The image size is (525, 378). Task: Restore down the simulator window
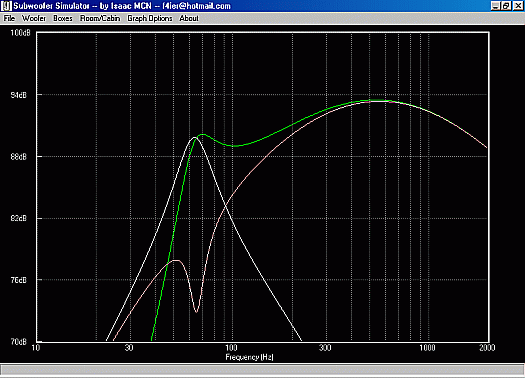point(506,6)
